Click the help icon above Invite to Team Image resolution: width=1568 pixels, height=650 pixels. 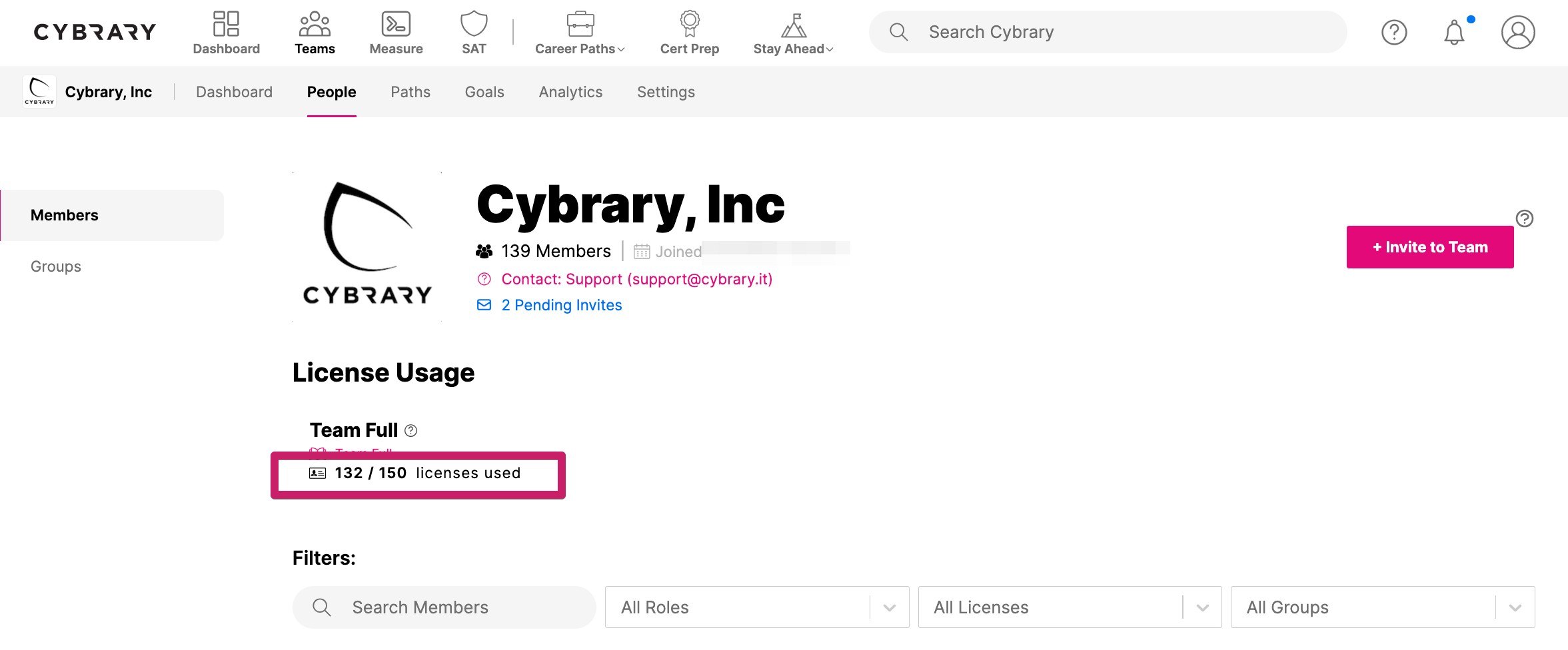pos(1525,218)
